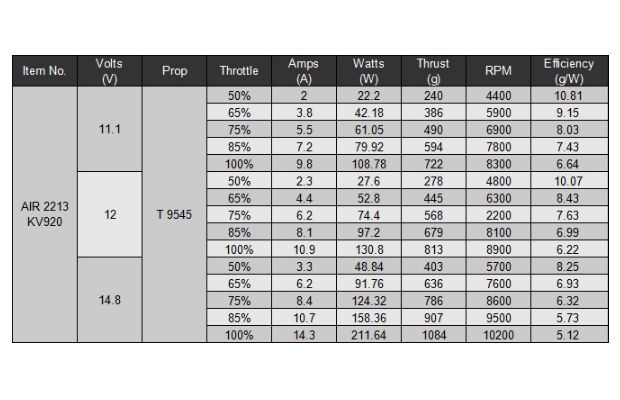Select the 12 volts cell
This screenshot has height=400, width=620.
click(x=110, y=215)
